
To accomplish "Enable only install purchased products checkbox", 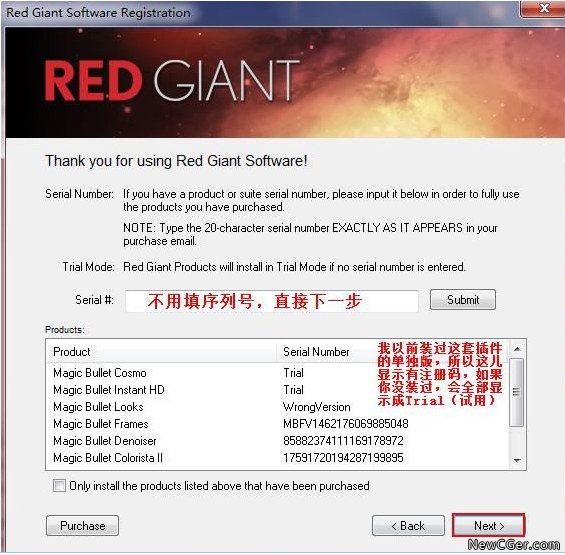I will [x=59, y=485].
